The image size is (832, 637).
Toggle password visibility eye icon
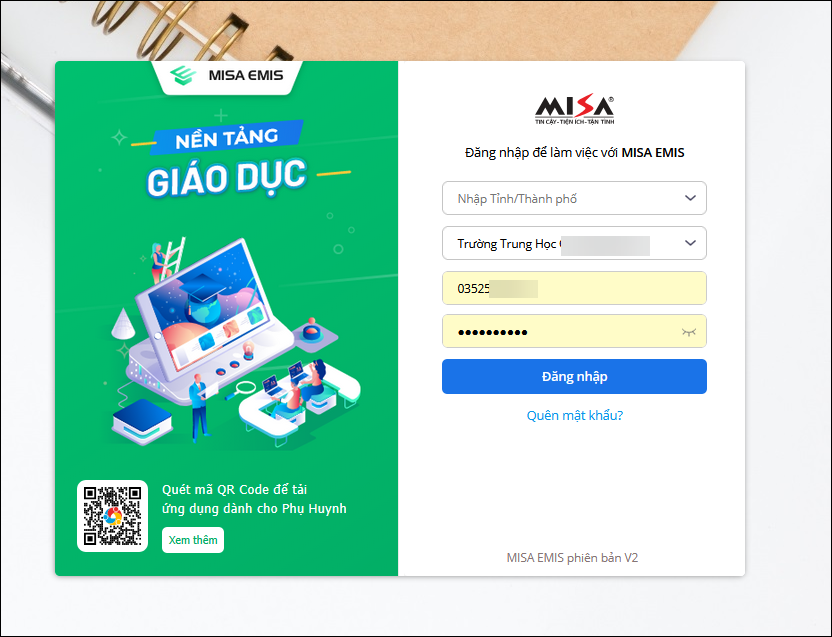(x=688, y=332)
